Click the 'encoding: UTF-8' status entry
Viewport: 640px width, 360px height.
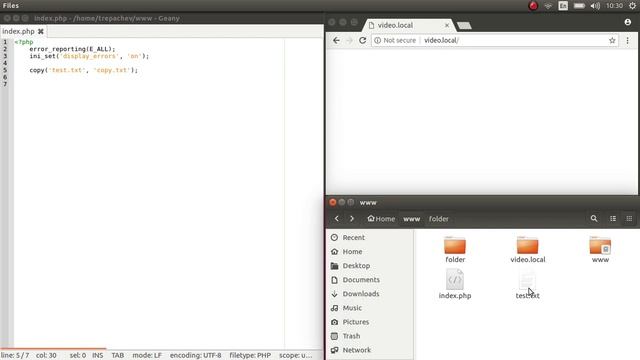click(196, 356)
